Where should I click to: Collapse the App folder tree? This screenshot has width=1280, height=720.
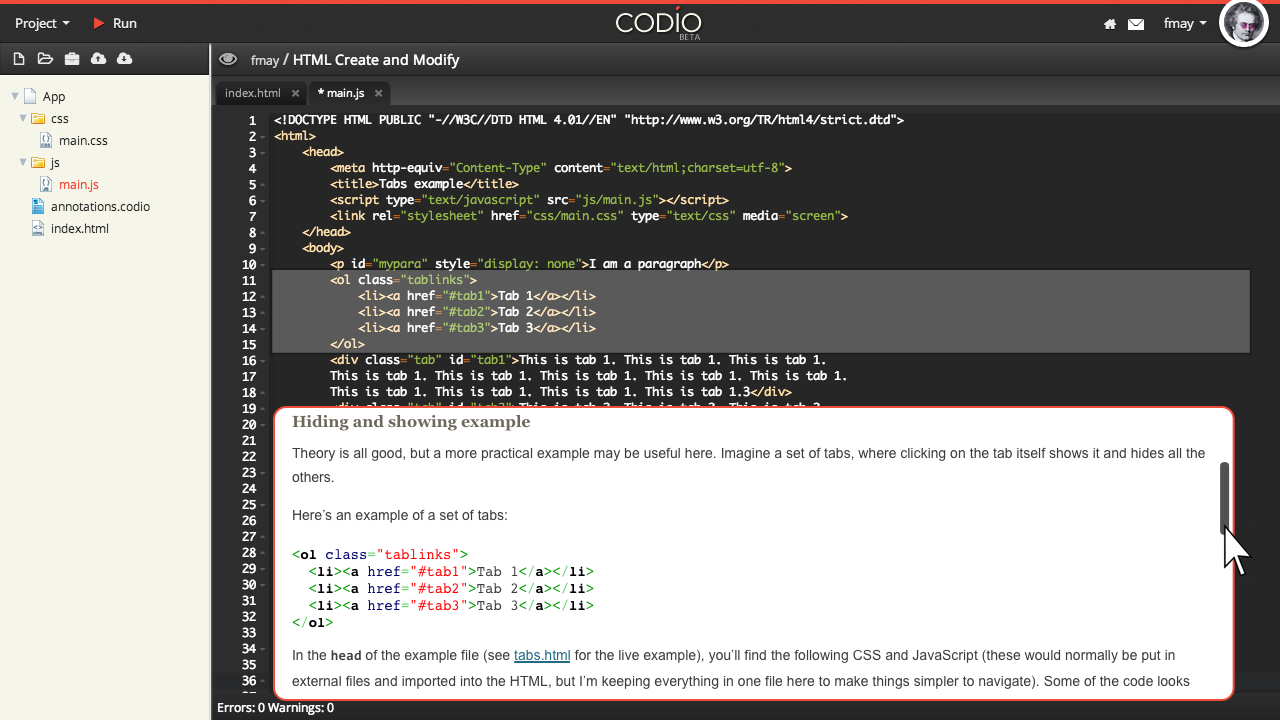tap(14, 96)
